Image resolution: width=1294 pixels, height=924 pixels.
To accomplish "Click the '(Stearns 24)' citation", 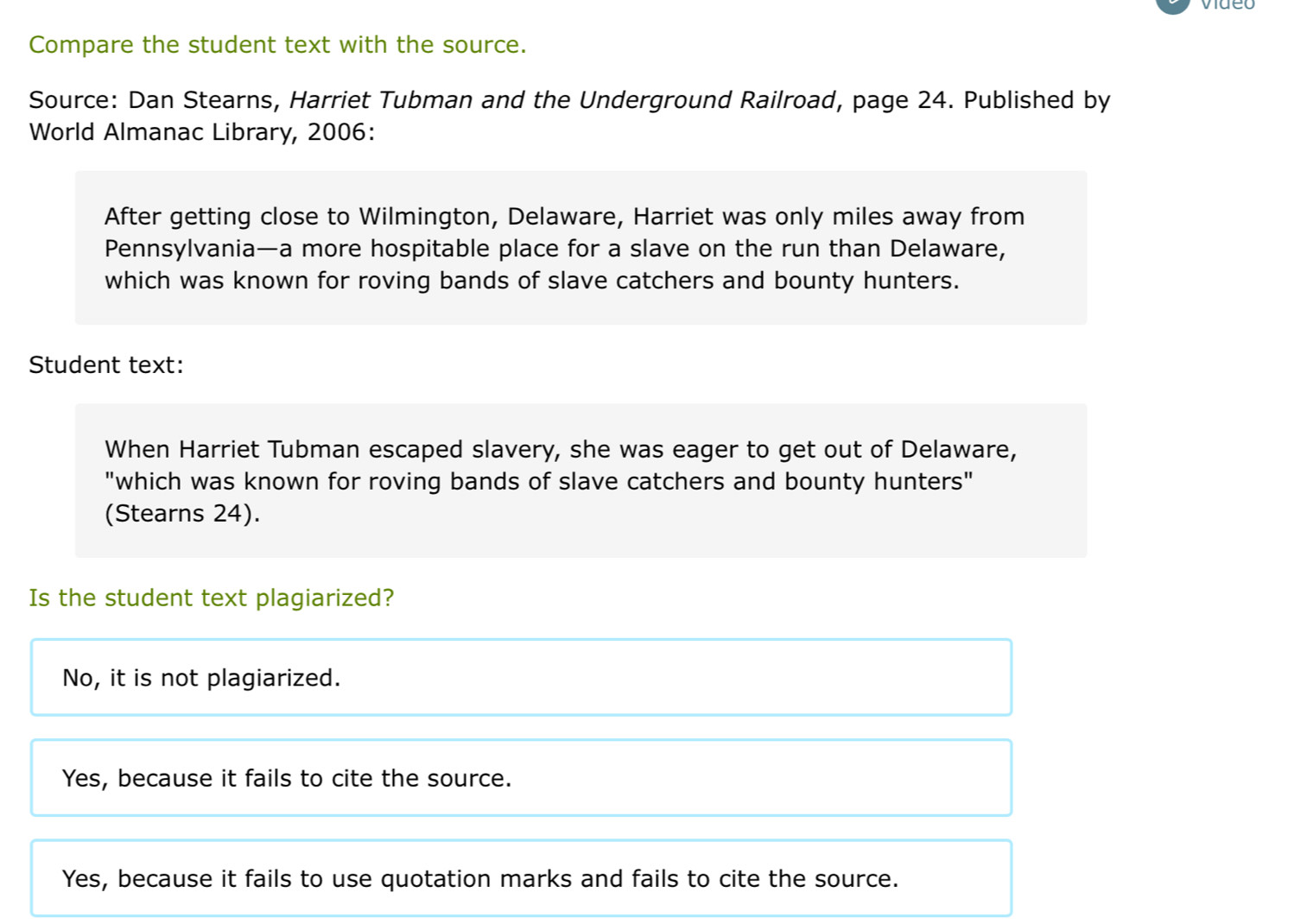I will click(182, 514).
